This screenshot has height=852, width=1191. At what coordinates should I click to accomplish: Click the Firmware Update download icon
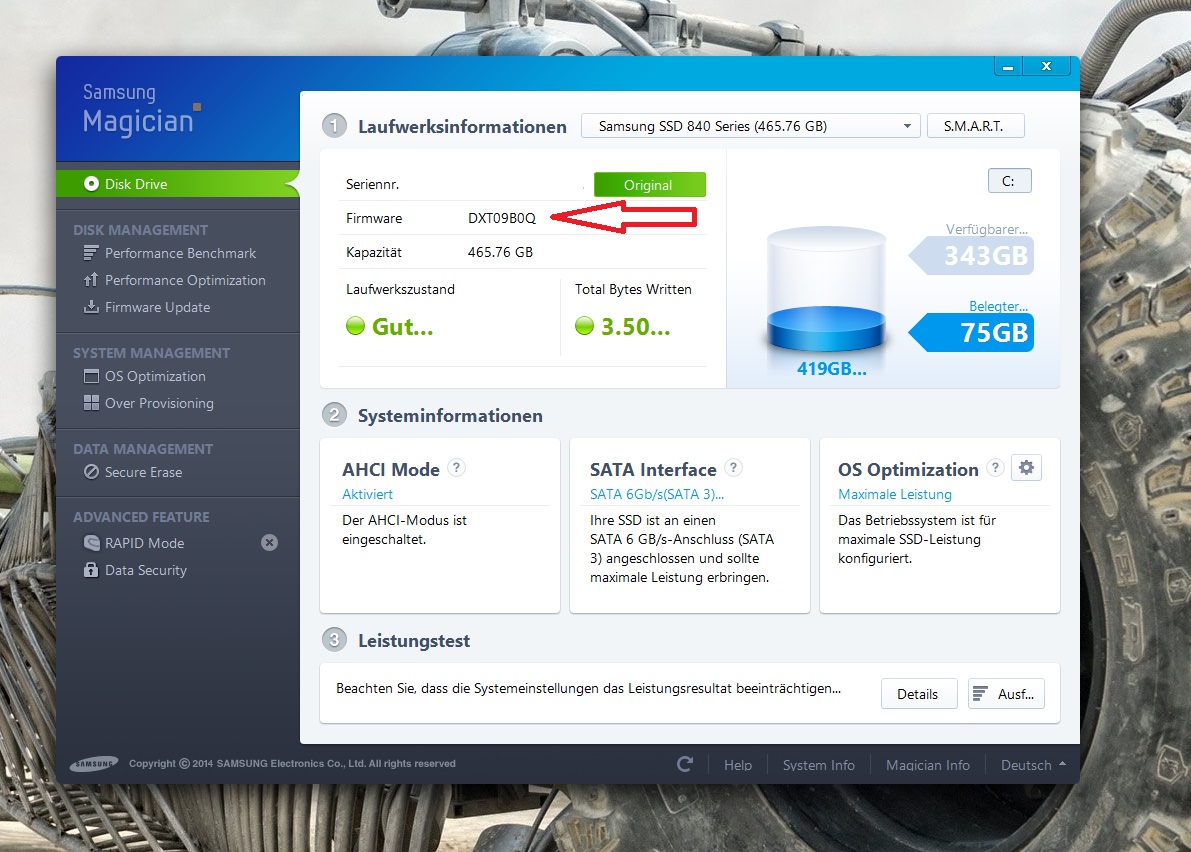[91, 307]
